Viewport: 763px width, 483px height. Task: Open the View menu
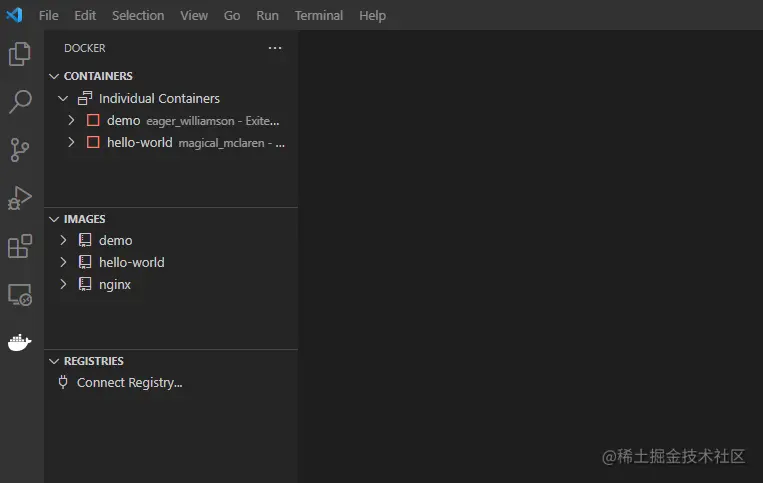(x=194, y=16)
